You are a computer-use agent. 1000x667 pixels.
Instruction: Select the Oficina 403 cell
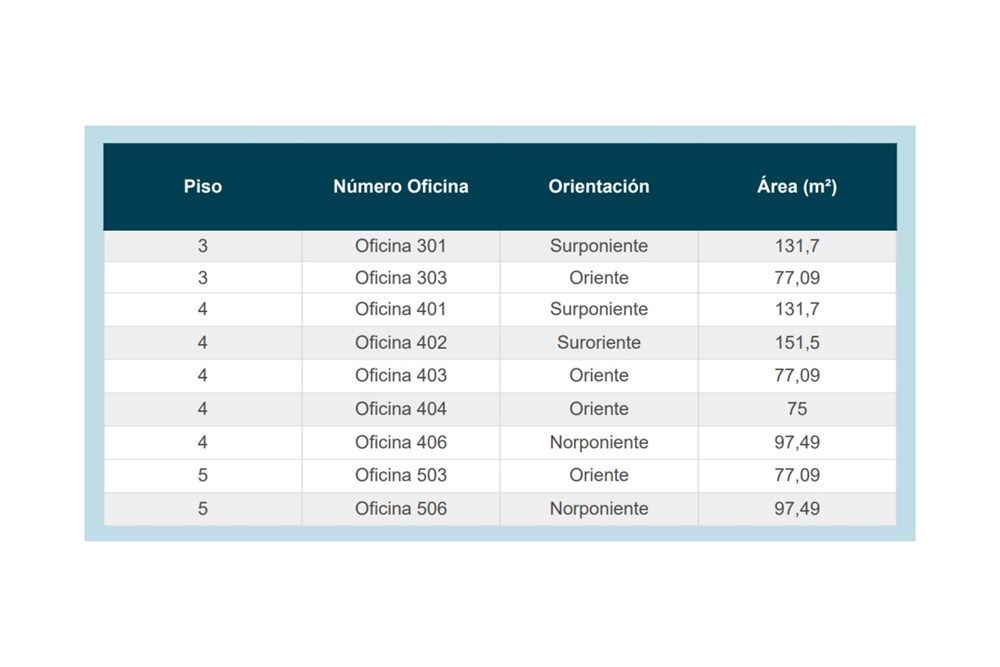(401, 376)
